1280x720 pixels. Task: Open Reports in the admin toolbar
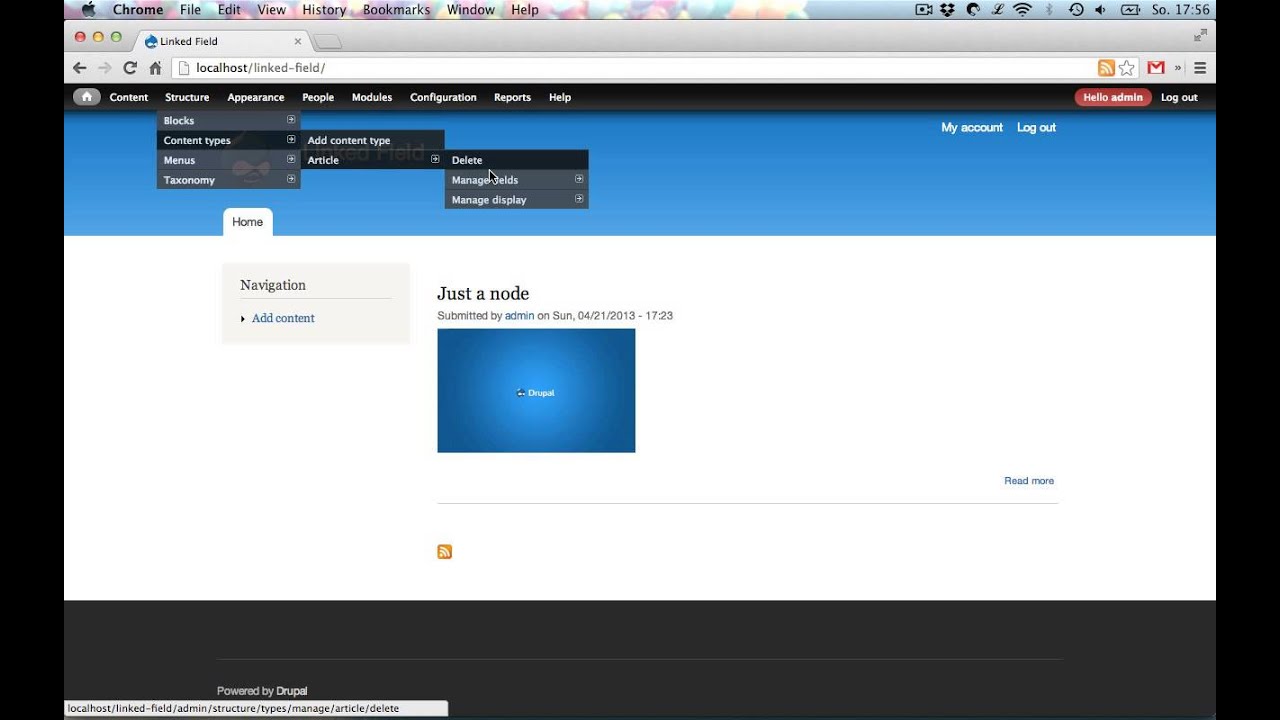pos(512,97)
